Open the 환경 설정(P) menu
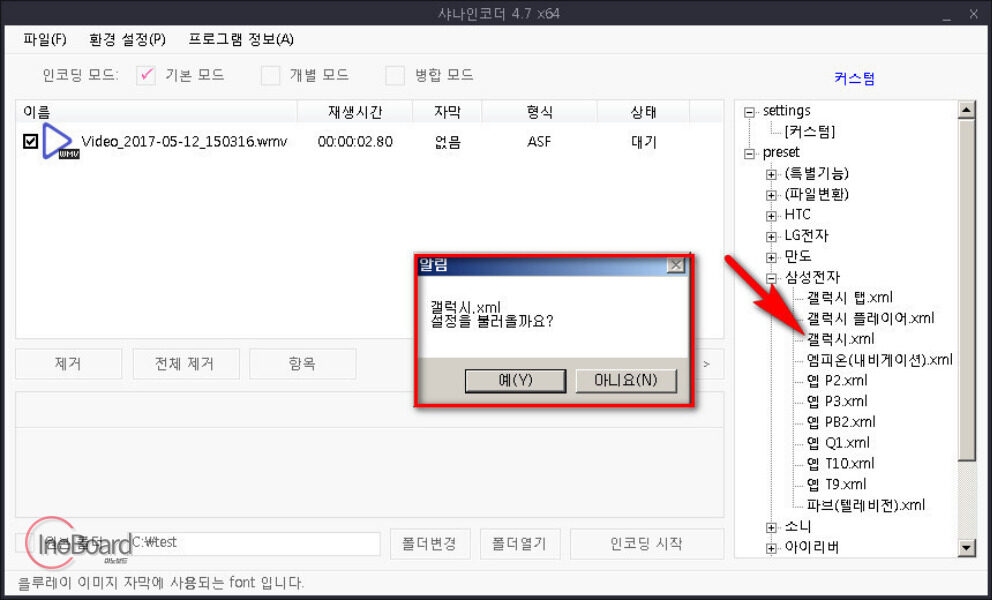This screenshot has width=994, height=600. coord(127,39)
